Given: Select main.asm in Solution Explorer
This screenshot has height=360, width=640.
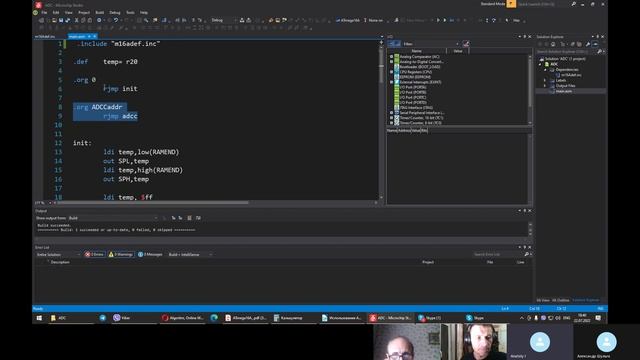Looking at the screenshot, I should 564,91.
